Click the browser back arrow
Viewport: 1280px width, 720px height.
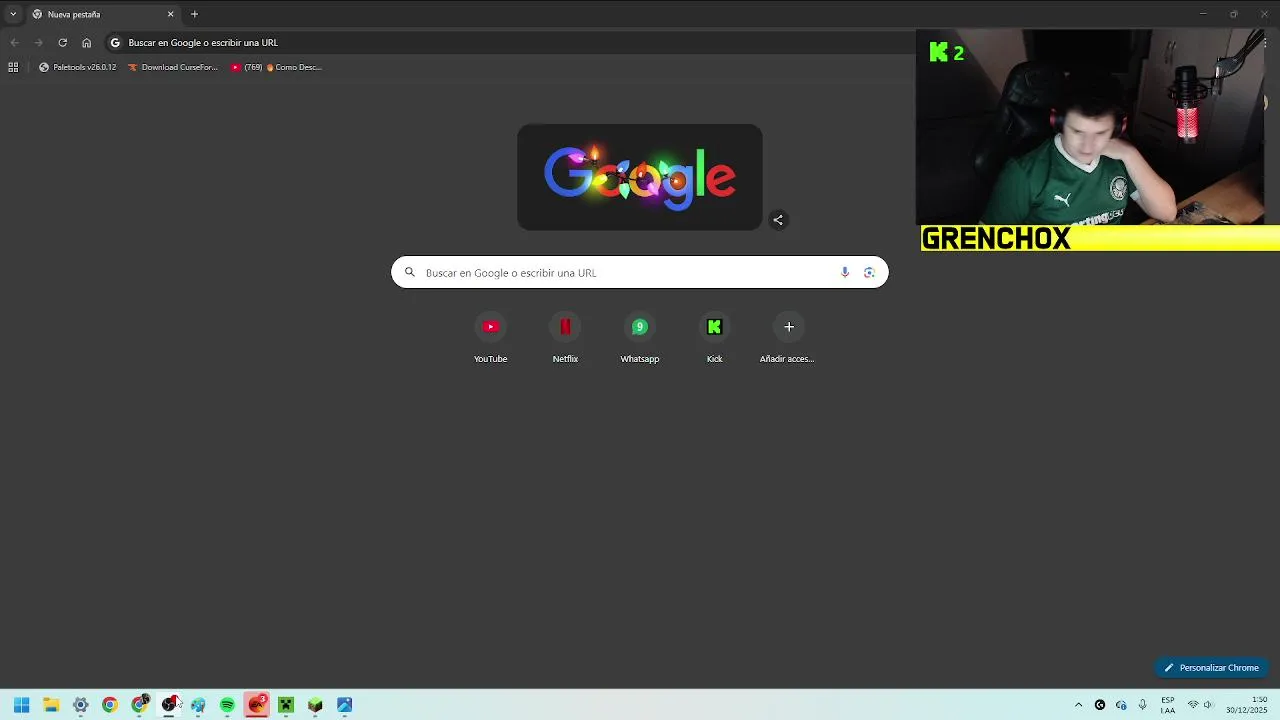click(14, 43)
